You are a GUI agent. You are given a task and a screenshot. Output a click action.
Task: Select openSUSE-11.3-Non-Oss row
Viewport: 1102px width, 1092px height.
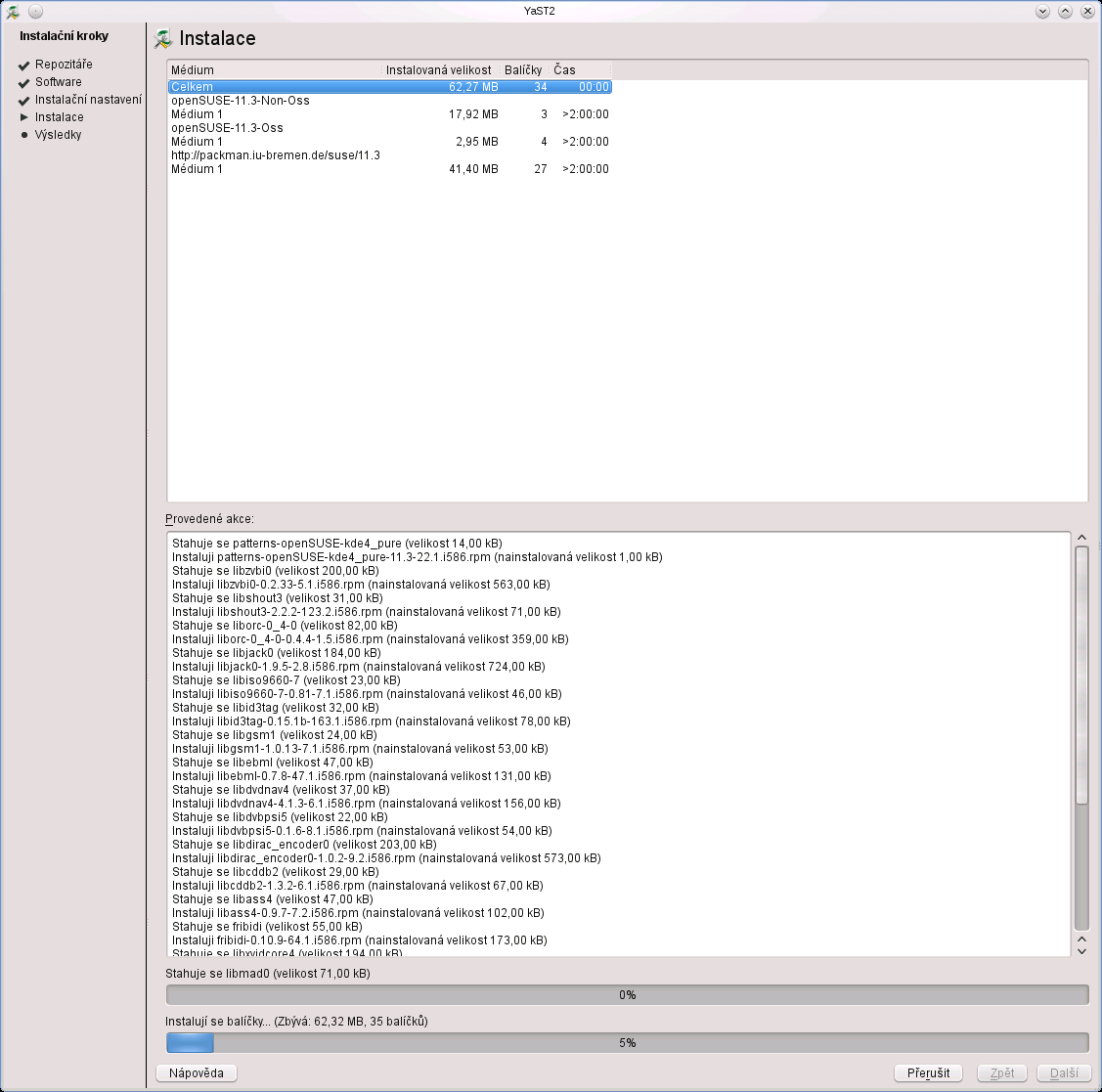coord(390,101)
